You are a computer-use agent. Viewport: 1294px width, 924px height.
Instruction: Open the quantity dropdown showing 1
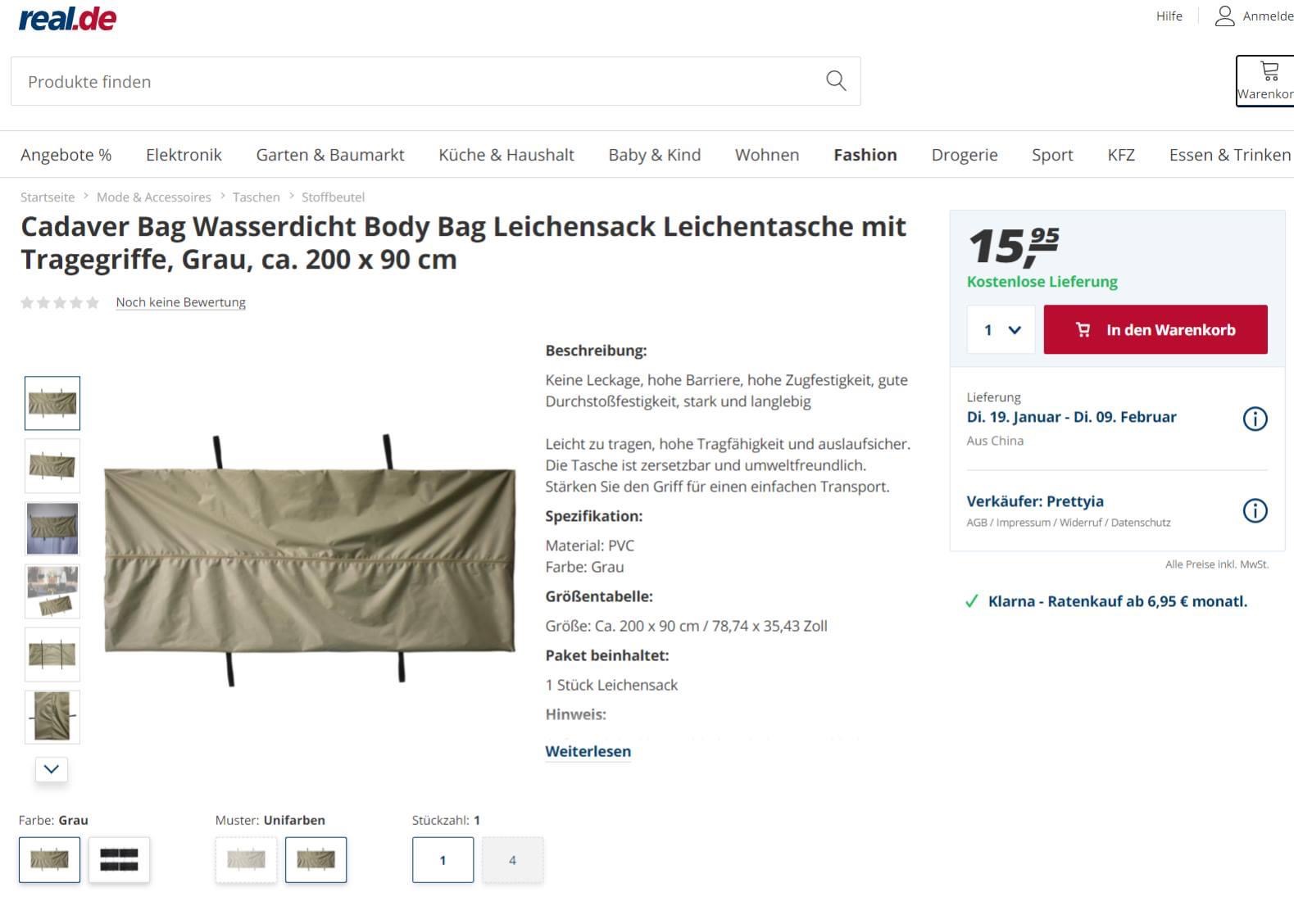point(1001,329)
